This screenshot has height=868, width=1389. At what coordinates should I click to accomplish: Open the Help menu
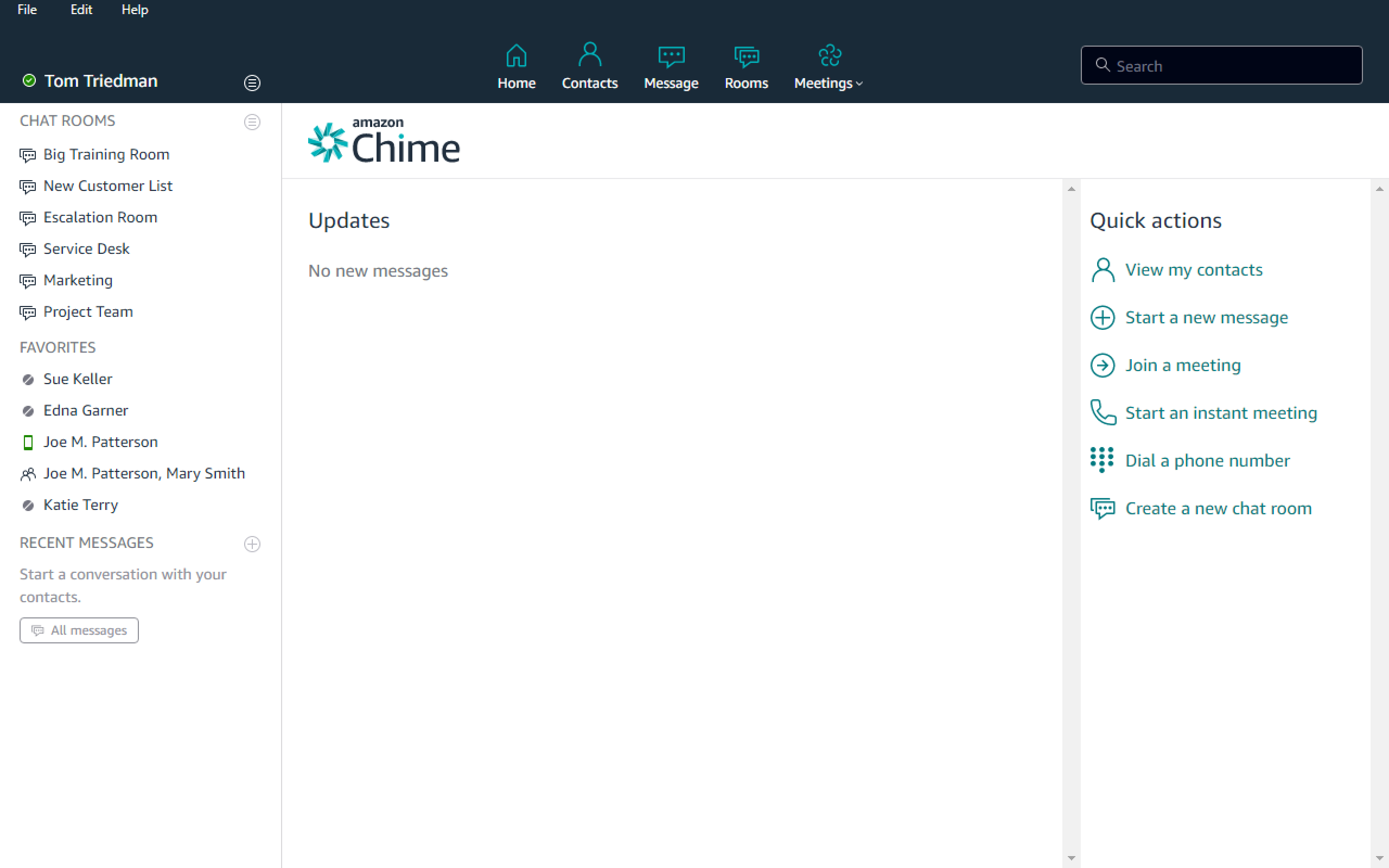pos(135,10)
